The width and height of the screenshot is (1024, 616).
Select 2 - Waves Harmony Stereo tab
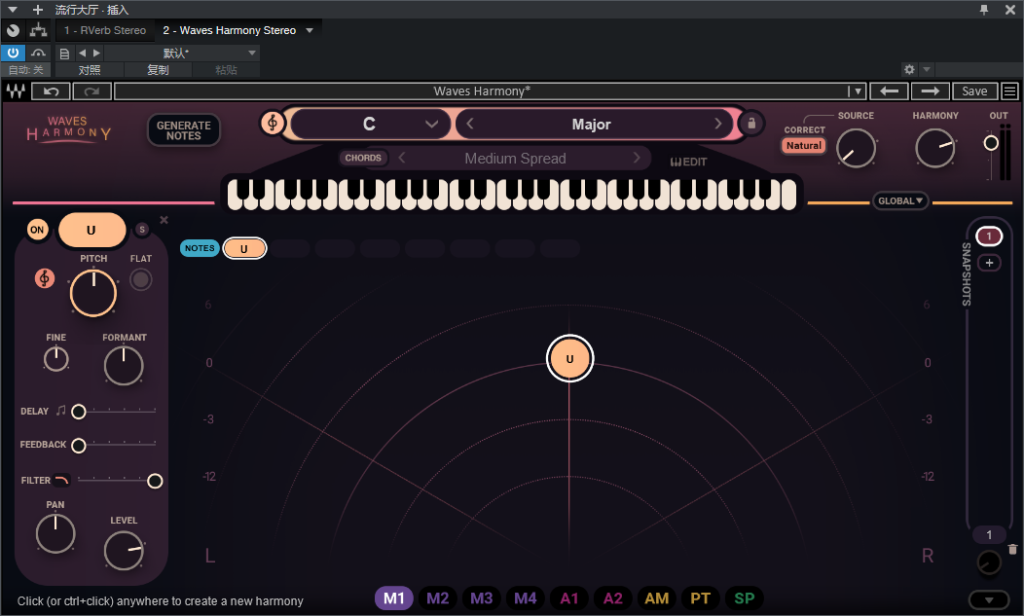(x=229, y=30)
